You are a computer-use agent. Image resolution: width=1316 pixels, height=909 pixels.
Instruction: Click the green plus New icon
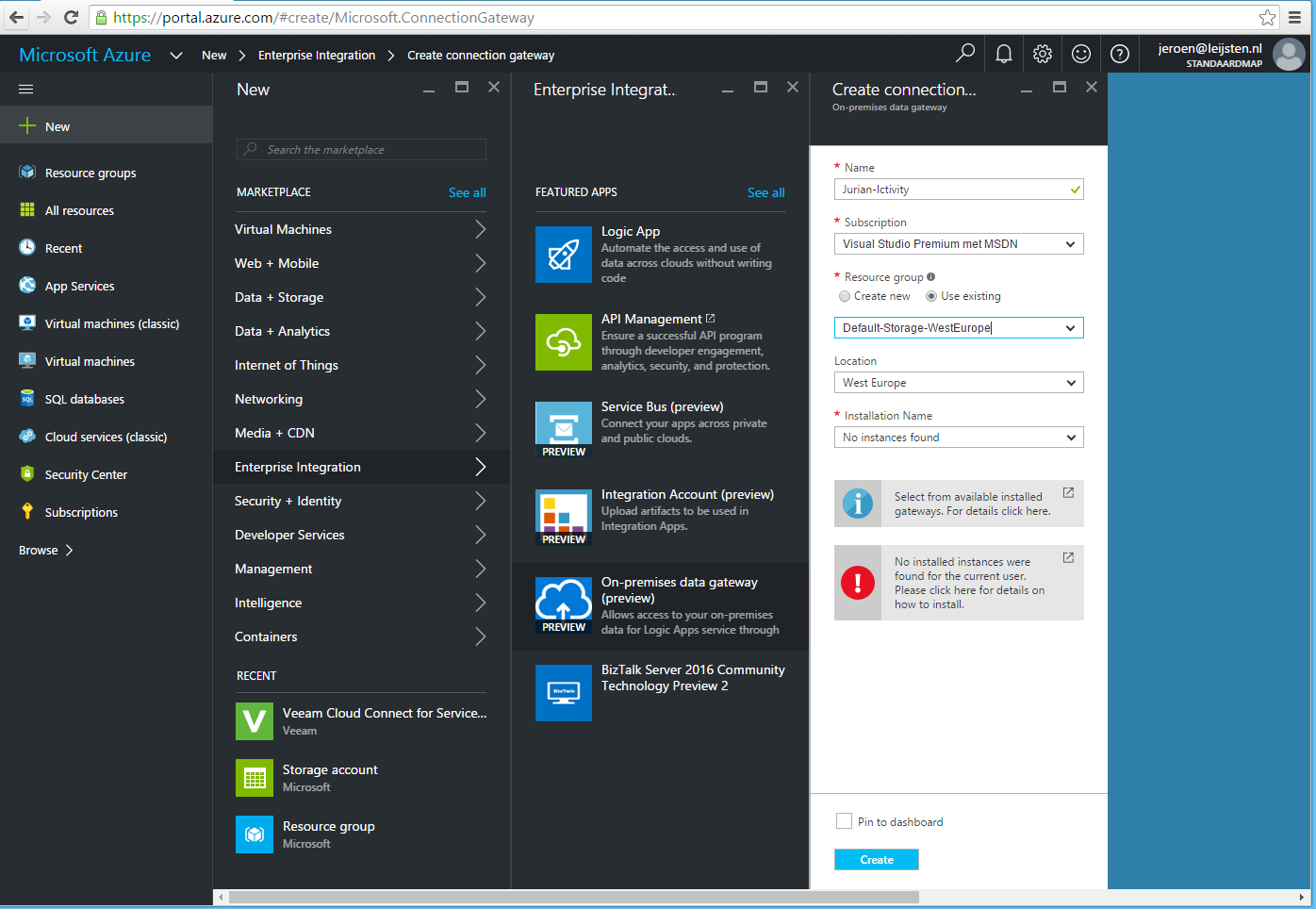point(27,126)
